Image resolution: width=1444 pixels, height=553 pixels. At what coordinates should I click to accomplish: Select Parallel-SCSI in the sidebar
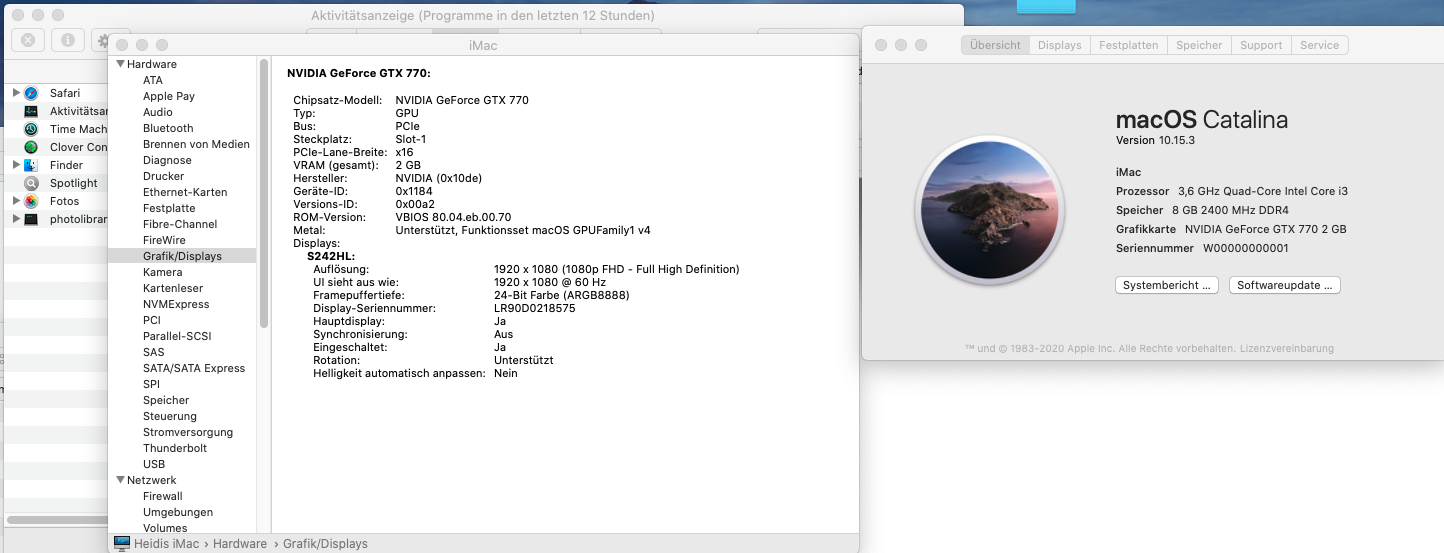(x=177, y=336)
